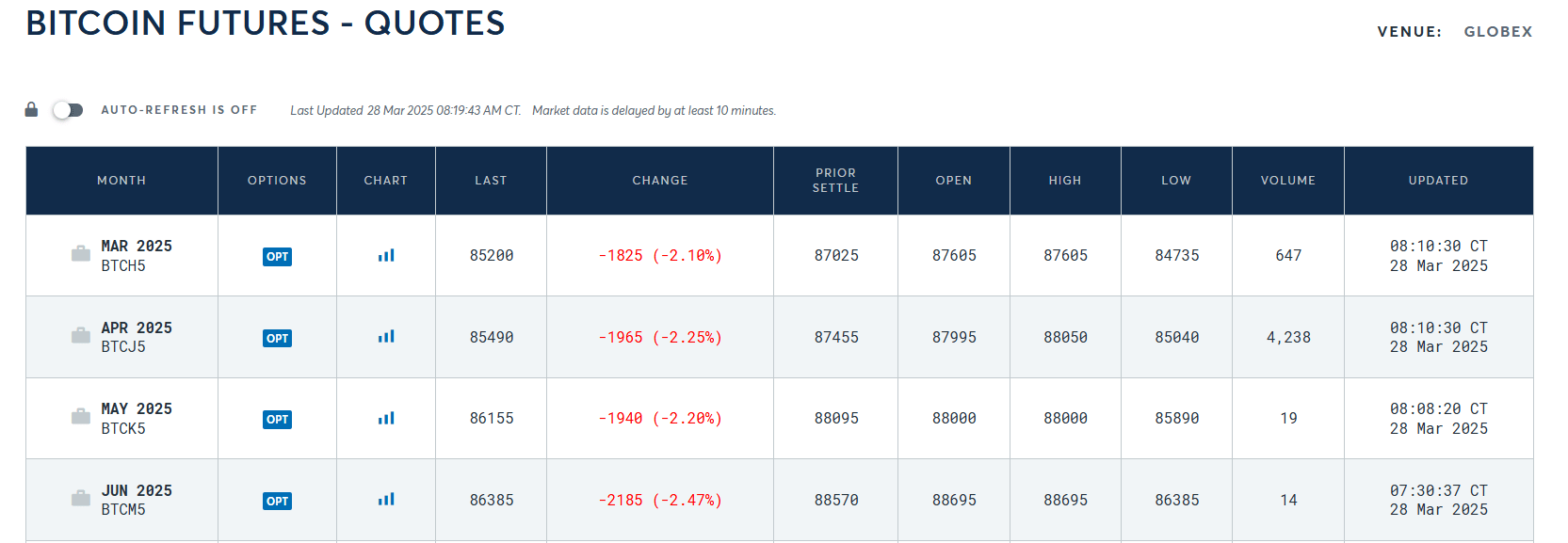Open the chart for JUN 2025 BTCM5
Viewport: 1568px width, 543px height.
pyautogui.click(x=386, y=500)
